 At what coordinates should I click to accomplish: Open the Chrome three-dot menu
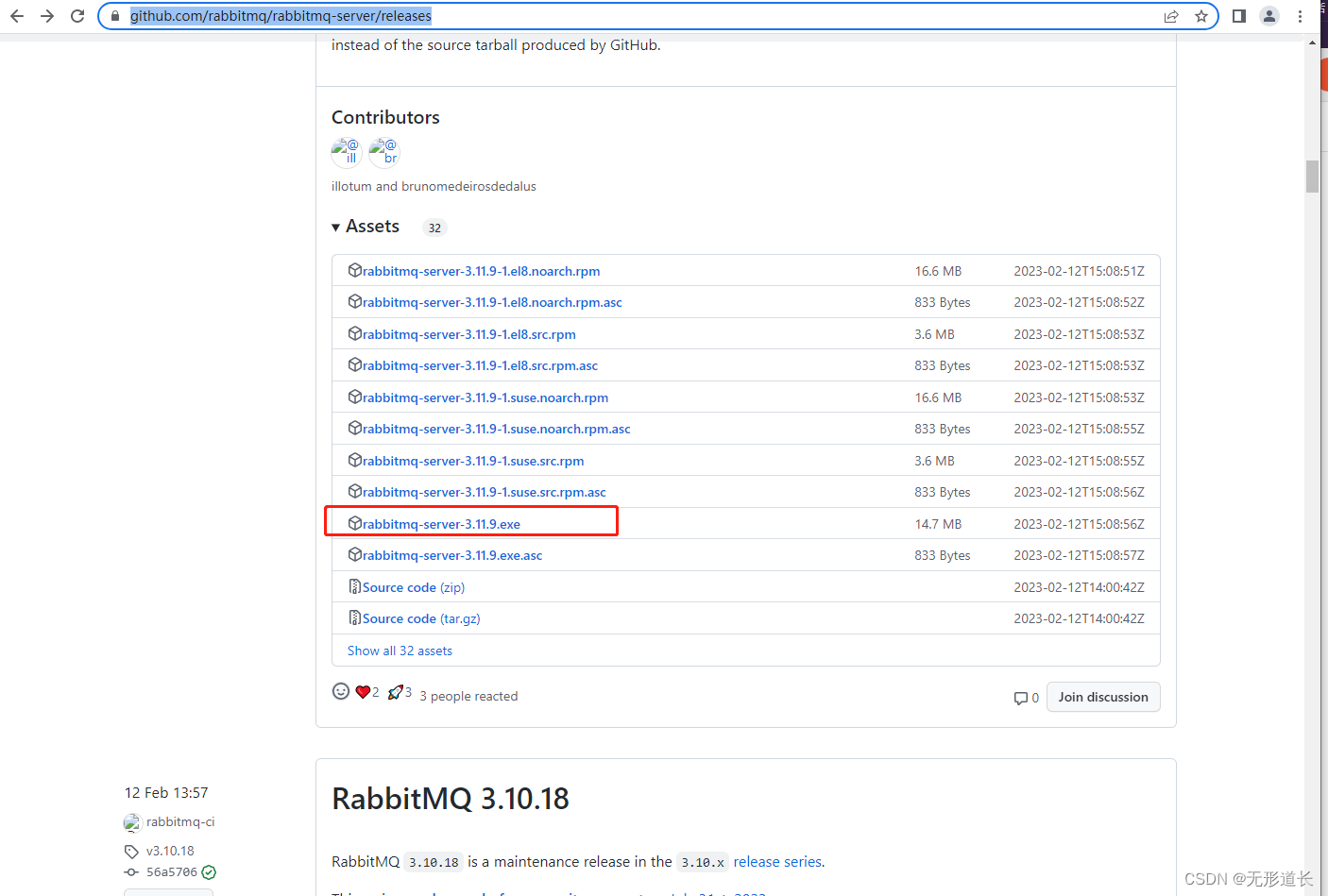pos(1301,16)
